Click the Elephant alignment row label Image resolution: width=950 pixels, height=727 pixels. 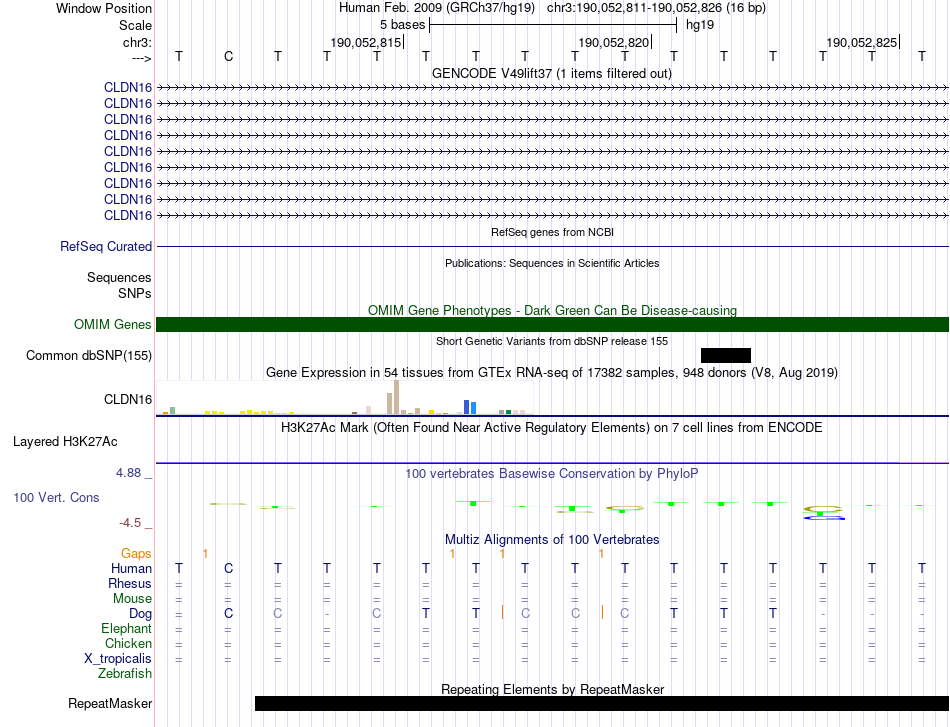pos(127,628)
